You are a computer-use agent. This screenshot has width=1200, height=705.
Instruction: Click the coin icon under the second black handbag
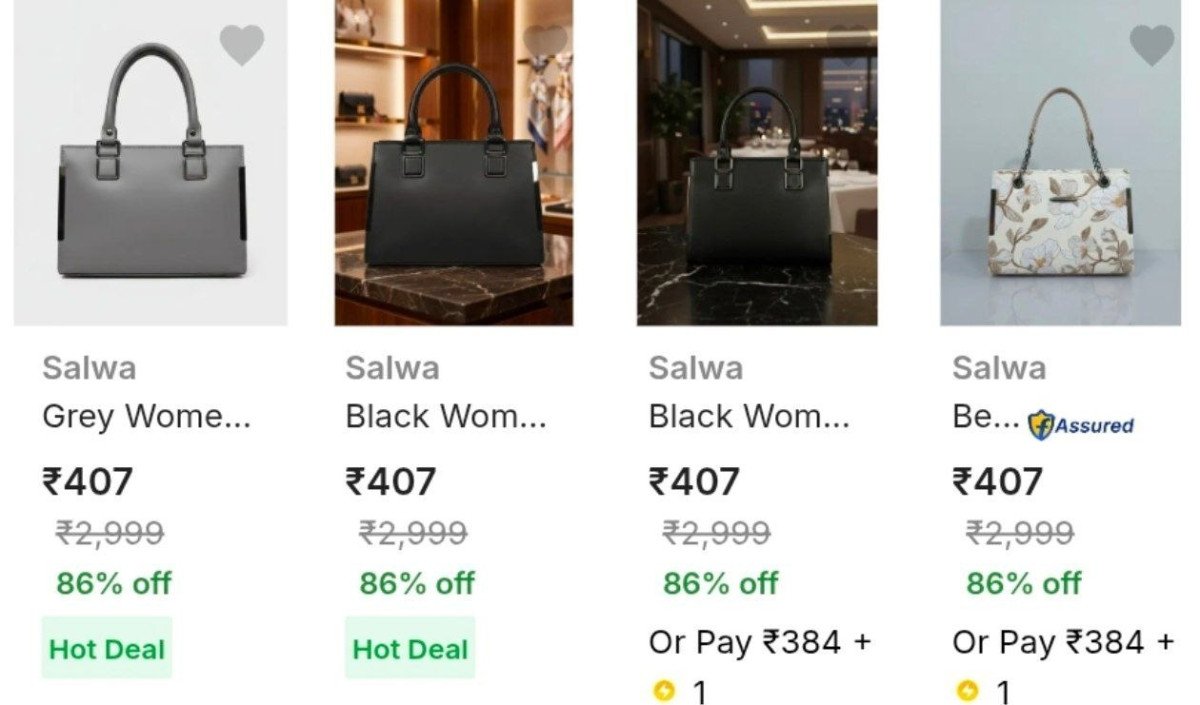click(664, 688)
